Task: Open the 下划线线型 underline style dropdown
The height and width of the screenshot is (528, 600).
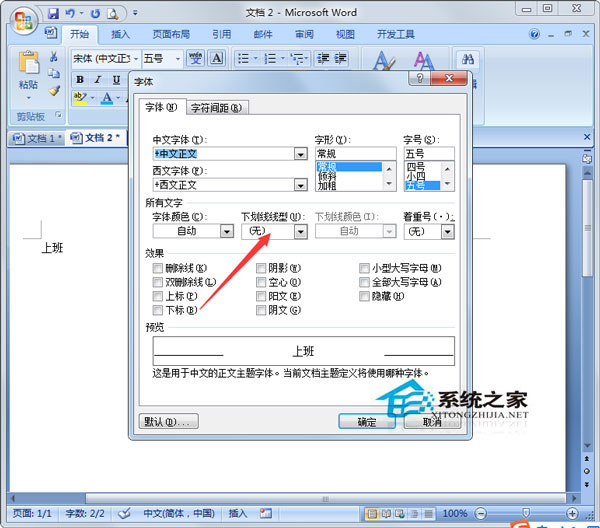Action: (x=300, y=231)
